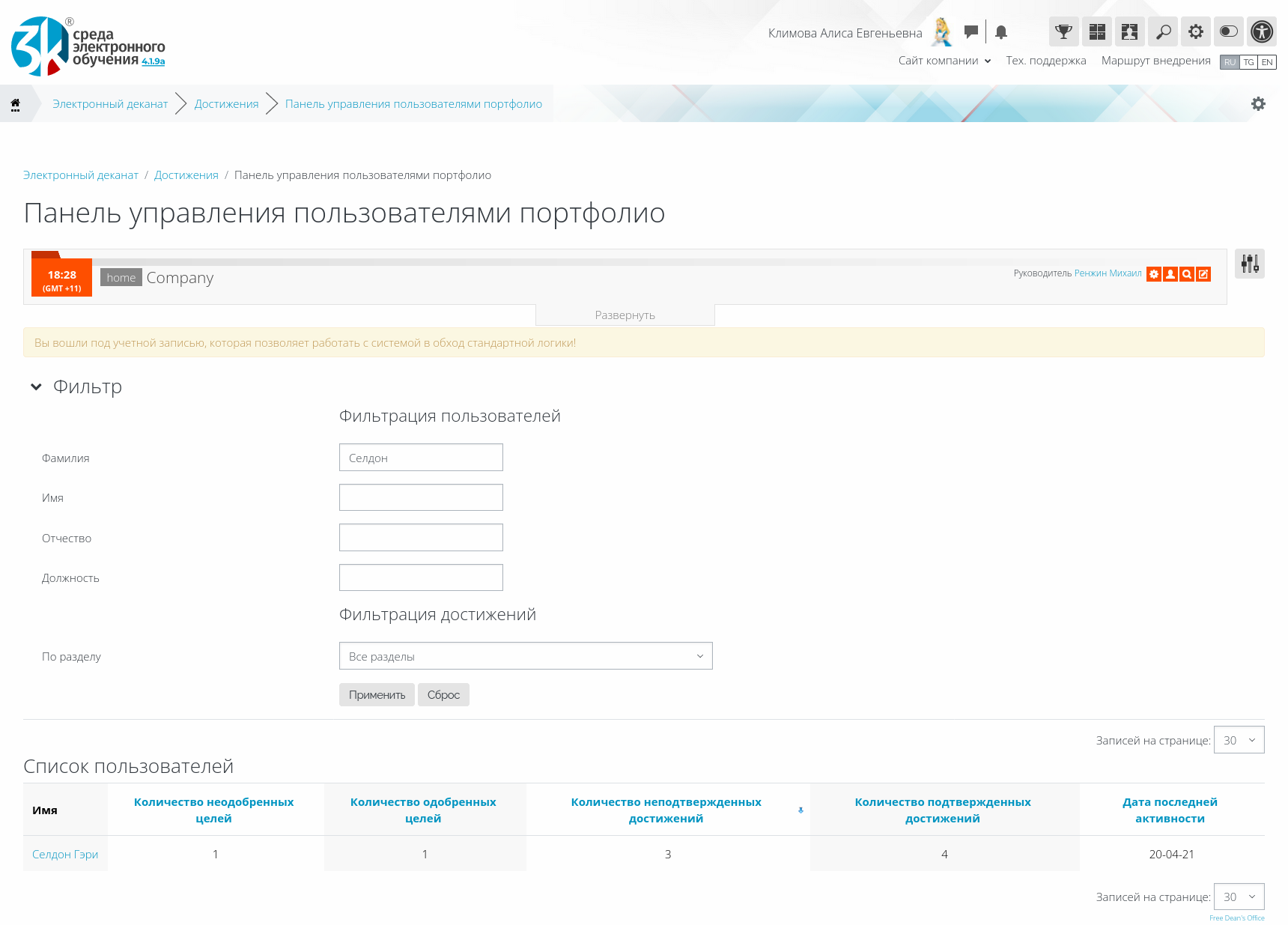
Task: Click 'Тех. поддержка' menu item
Action: pyautogui.click(x=1045, y=61)
